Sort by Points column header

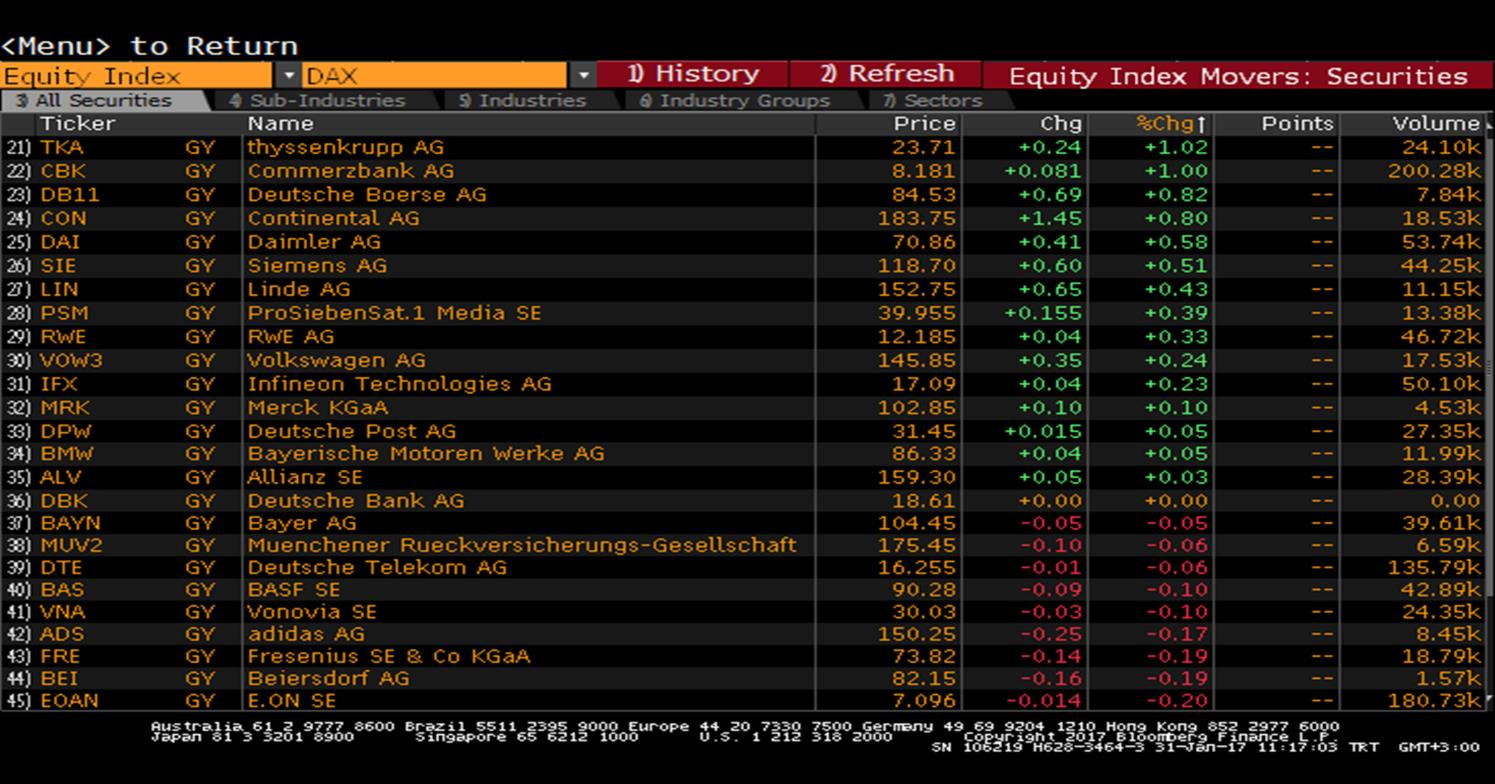click(1297, 124)
